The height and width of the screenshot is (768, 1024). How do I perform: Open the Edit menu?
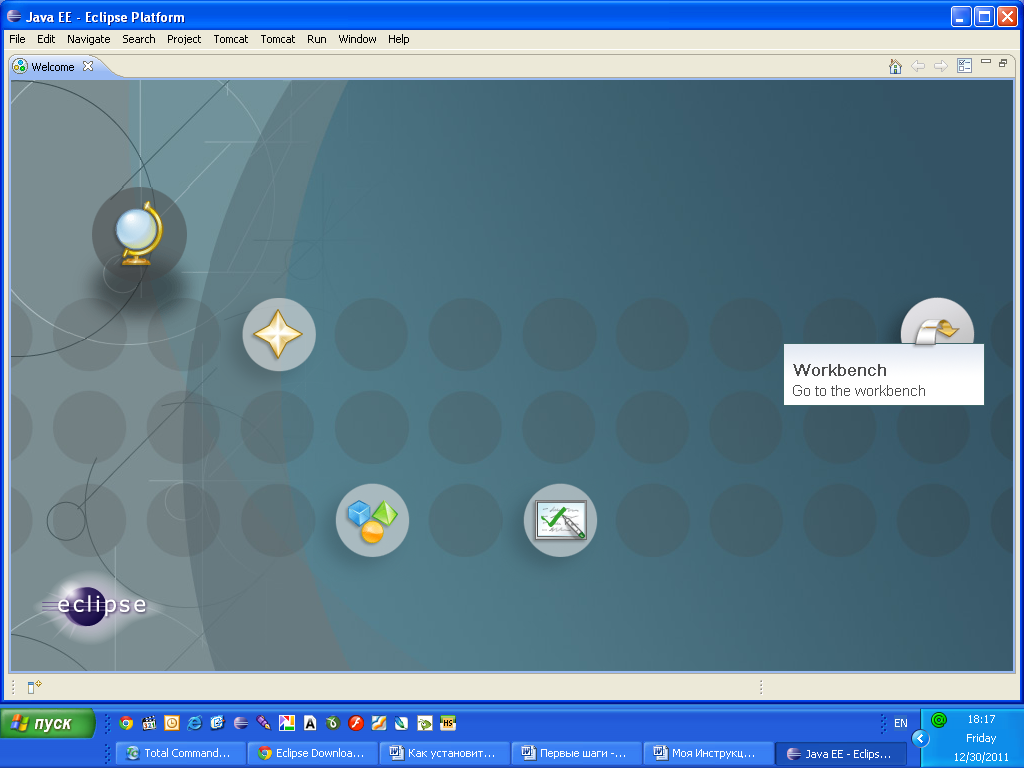tap(46, 39)
